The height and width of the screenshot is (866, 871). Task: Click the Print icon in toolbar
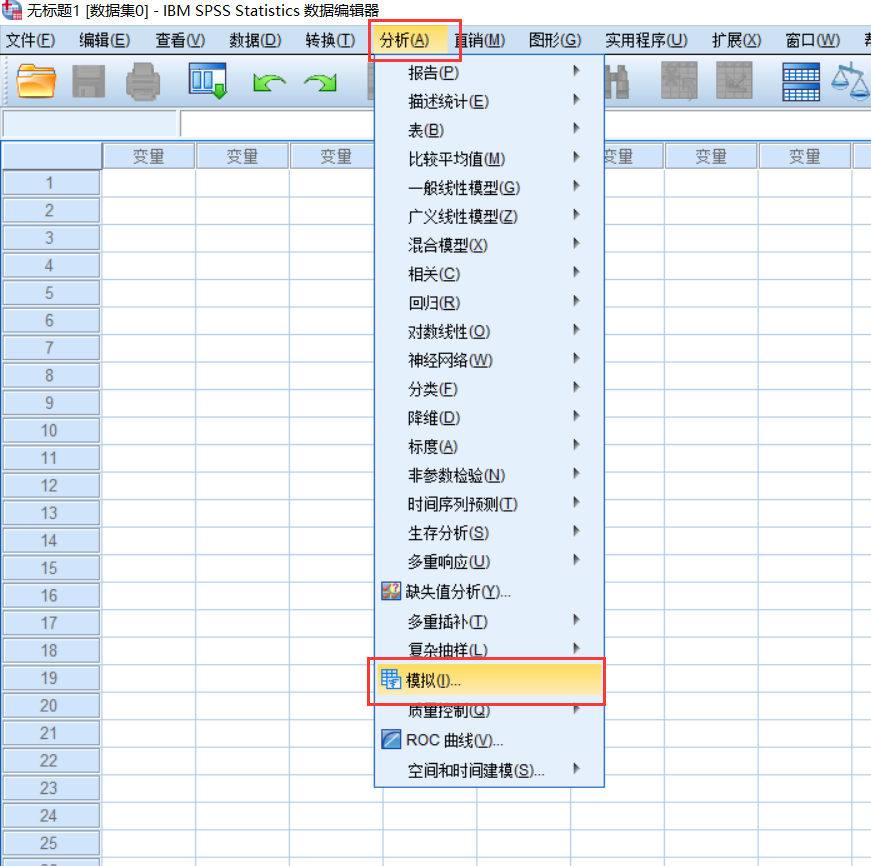click(143, 82)
